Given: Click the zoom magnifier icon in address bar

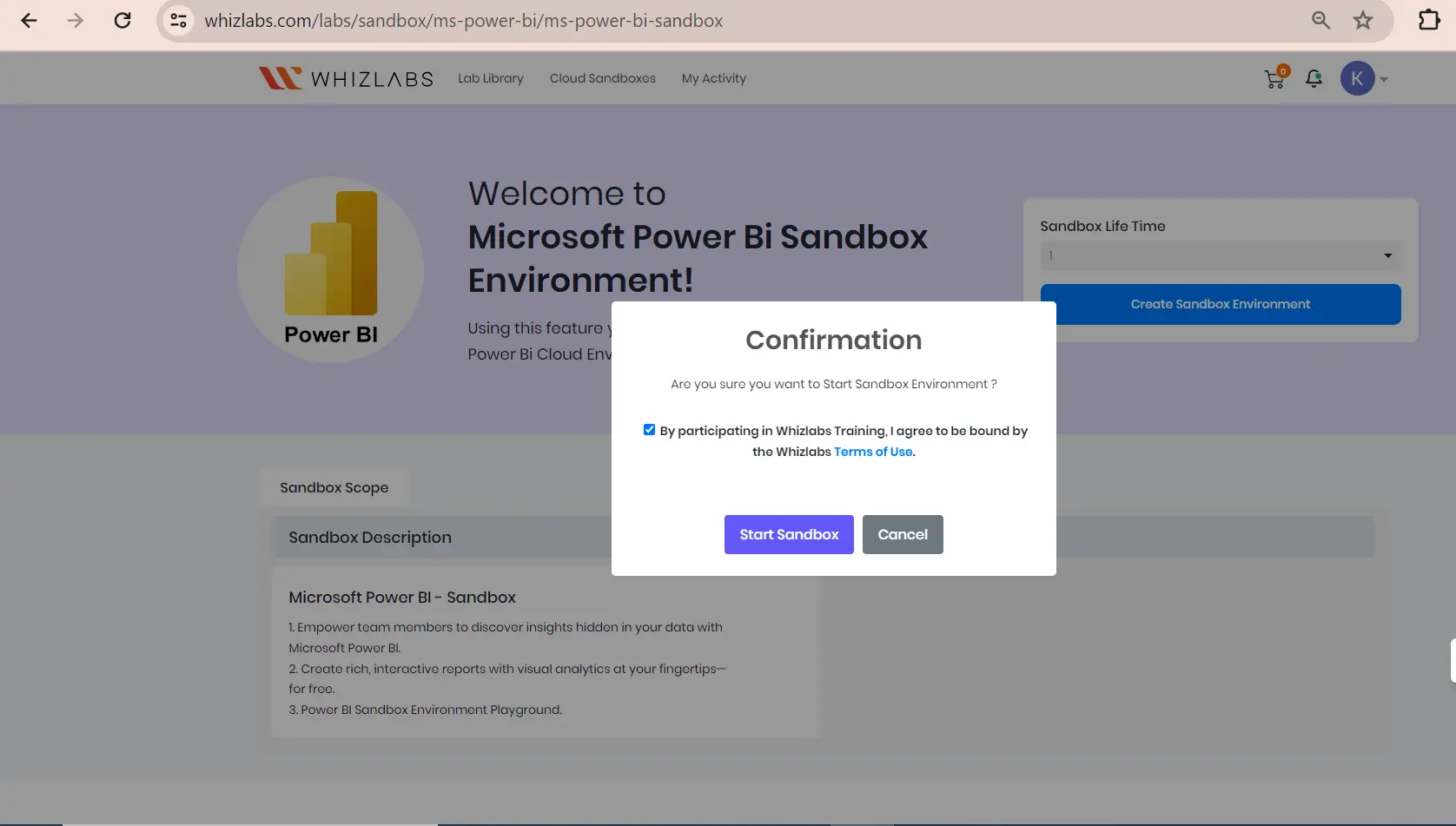Looking at the screenshot, I should [1320, 21].
